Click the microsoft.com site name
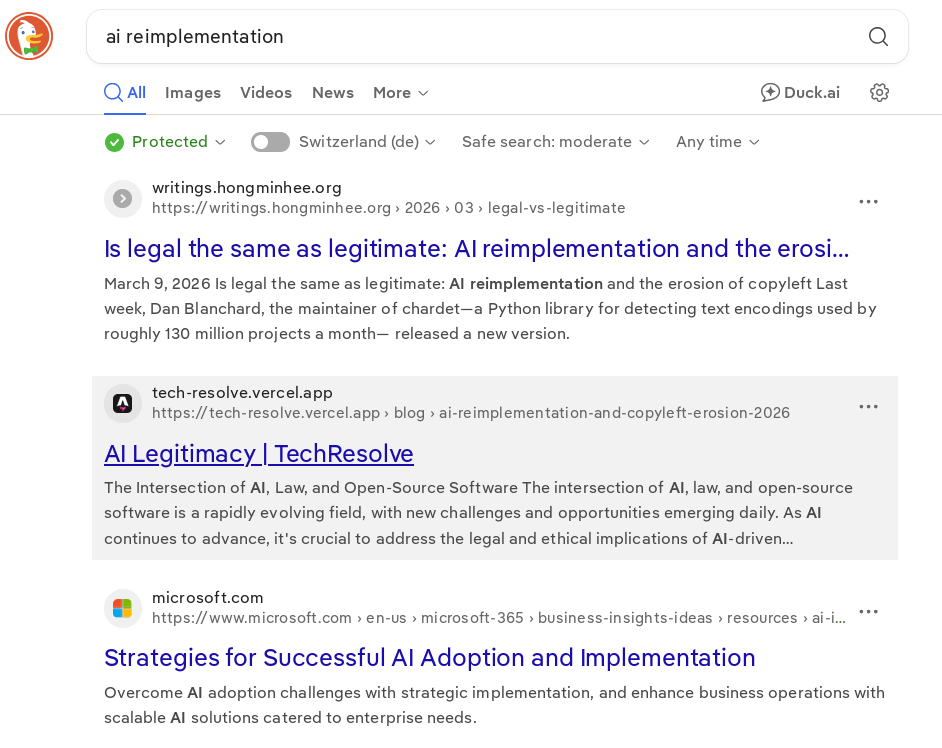The image size is (942, 748). [208, 597]
